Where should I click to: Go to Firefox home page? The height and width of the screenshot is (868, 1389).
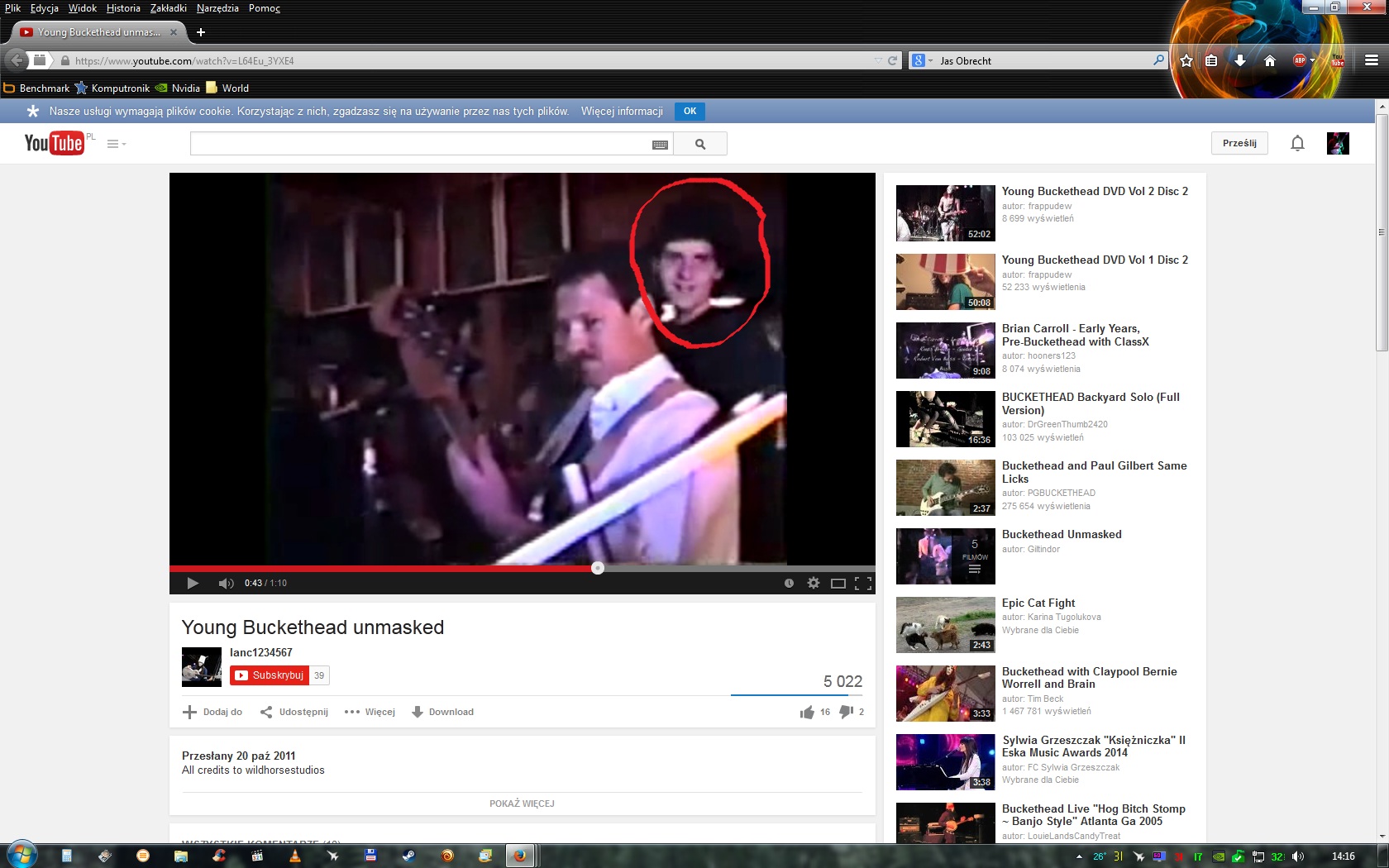tap(1270, 60)
